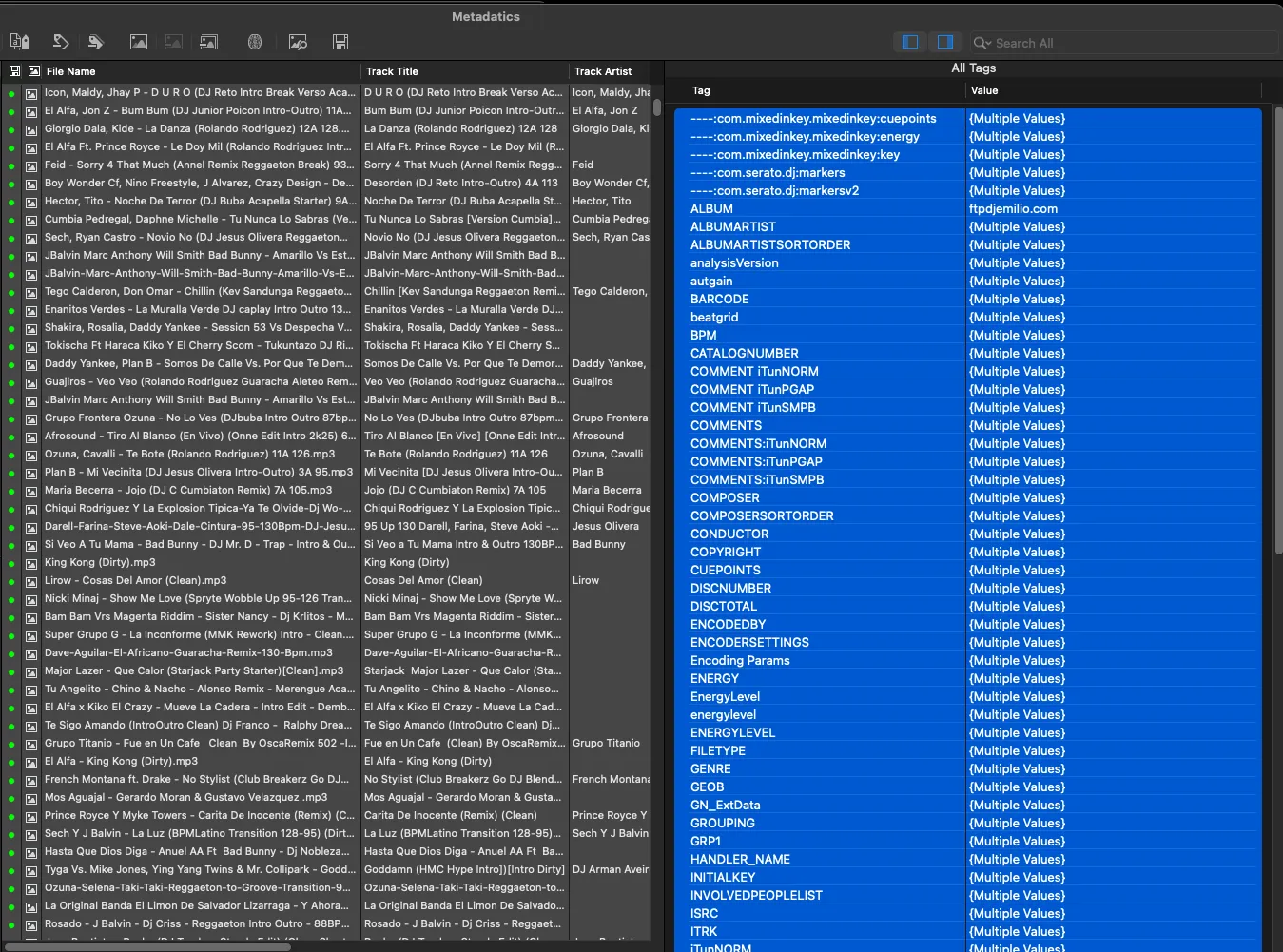This screenshot has height=952, width=1283.
Task: Sort by the Track Artist column header
Action: click(x=610, y=71)
